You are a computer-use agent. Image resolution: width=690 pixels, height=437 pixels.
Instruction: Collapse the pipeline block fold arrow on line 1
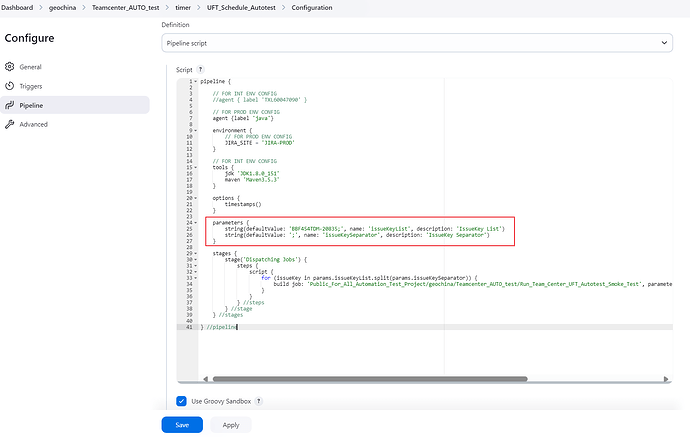[196, 81]
